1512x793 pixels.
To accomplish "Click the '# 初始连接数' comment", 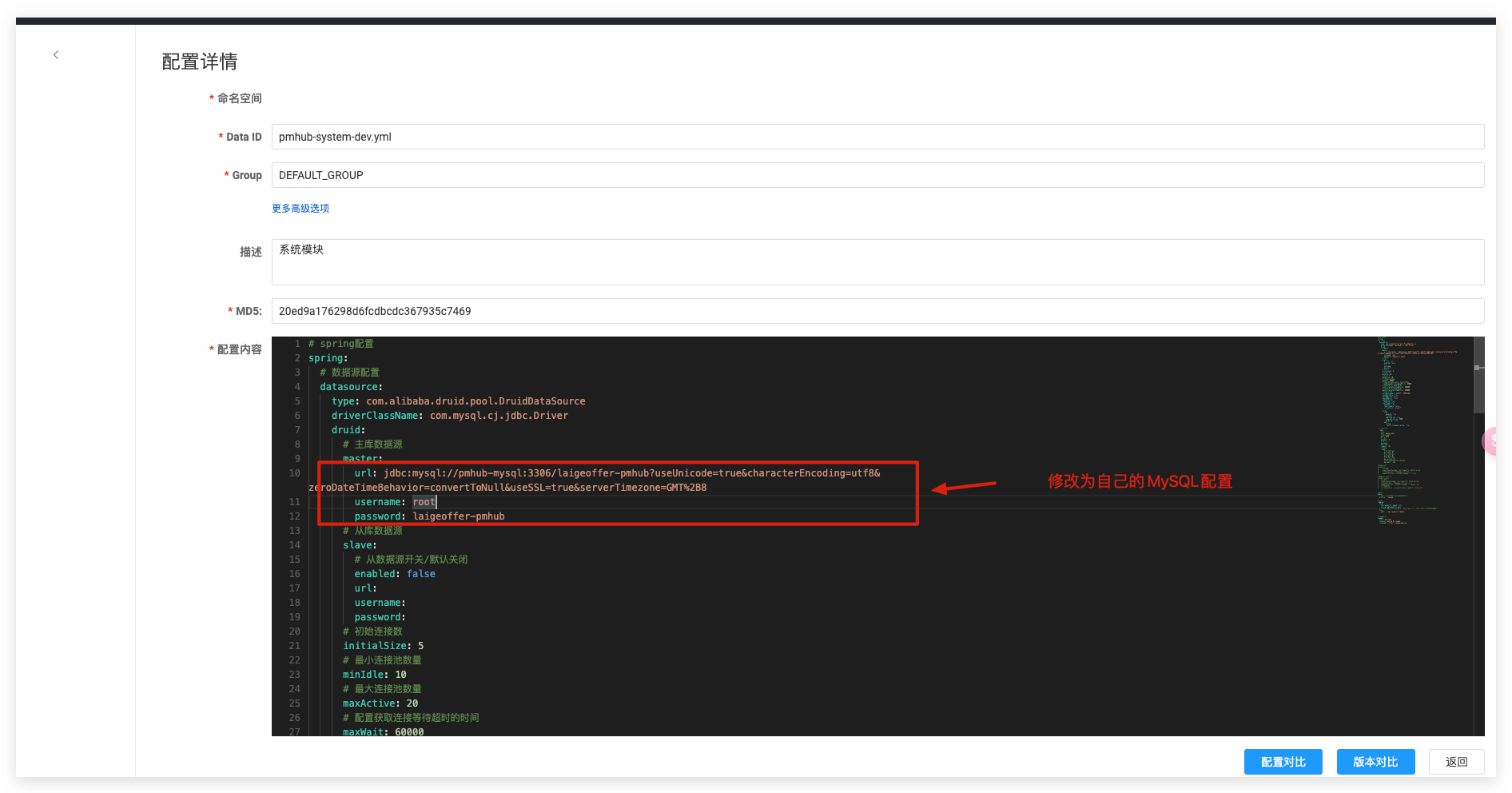I will (x=372, y=632).
